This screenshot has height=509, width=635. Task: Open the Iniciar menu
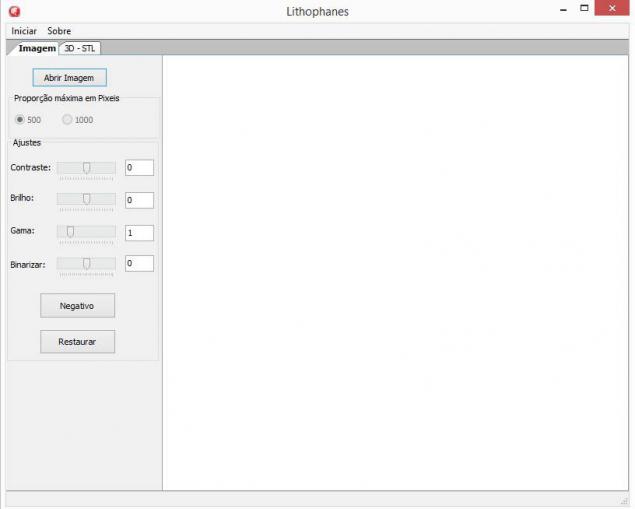click(24, 31)
